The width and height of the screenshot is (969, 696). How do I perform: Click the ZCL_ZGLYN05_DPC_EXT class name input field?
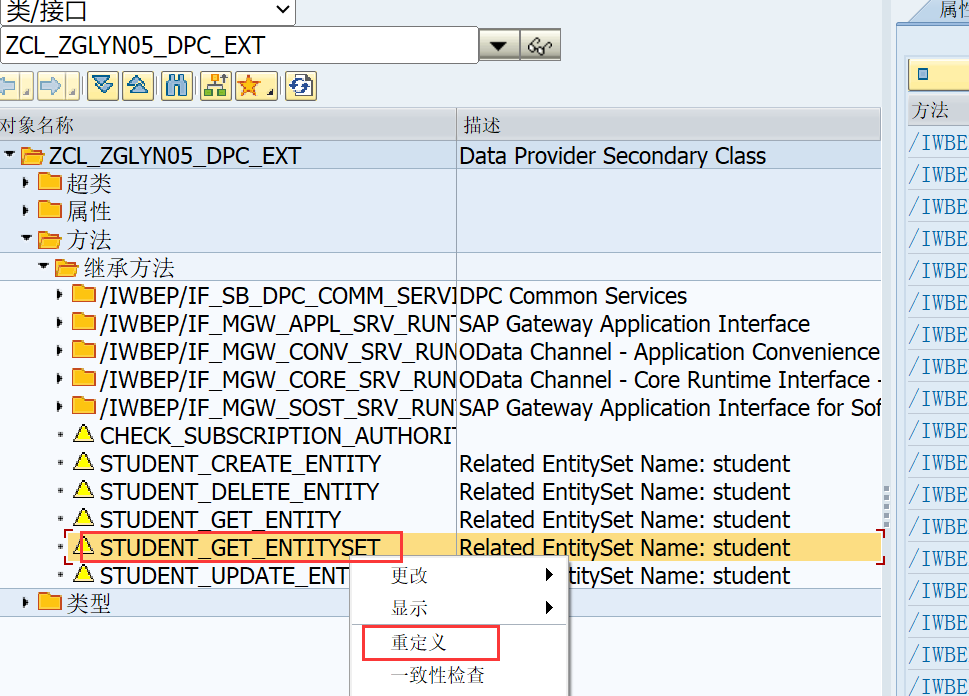tap(240, 46)
